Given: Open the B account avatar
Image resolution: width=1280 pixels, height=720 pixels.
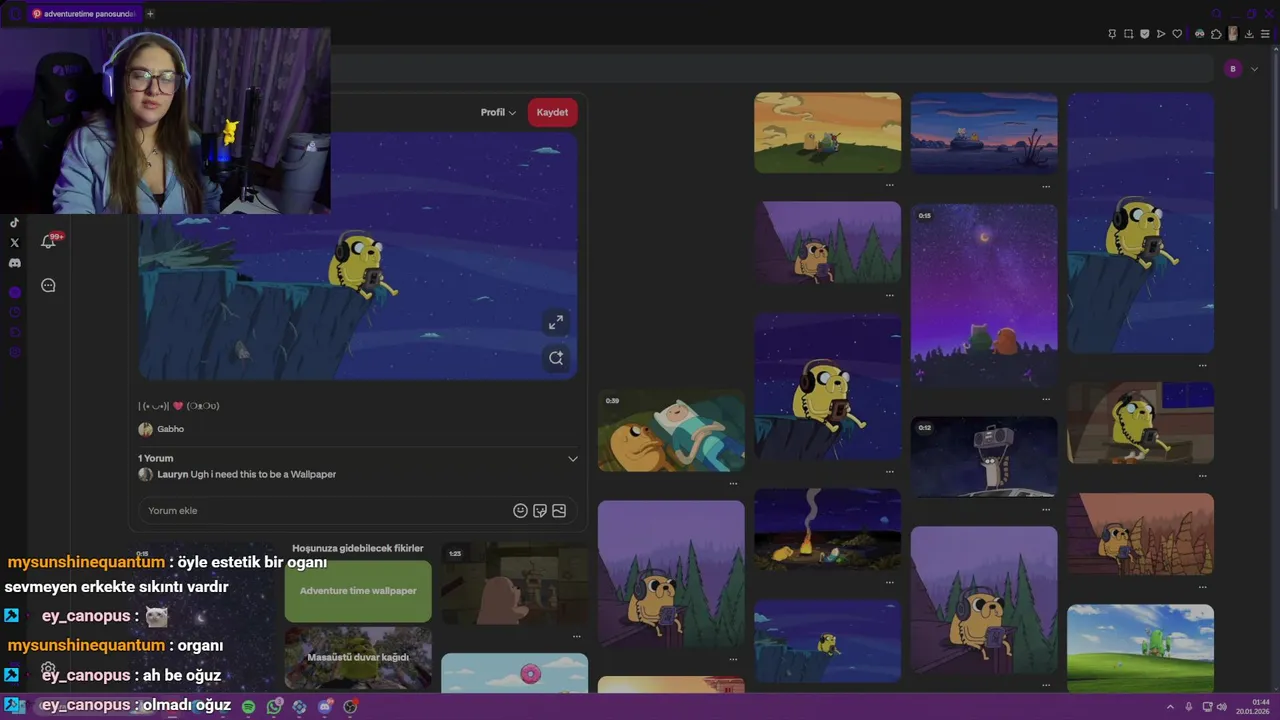Looking at the screenshot, I should click(x=1233, y=69).
